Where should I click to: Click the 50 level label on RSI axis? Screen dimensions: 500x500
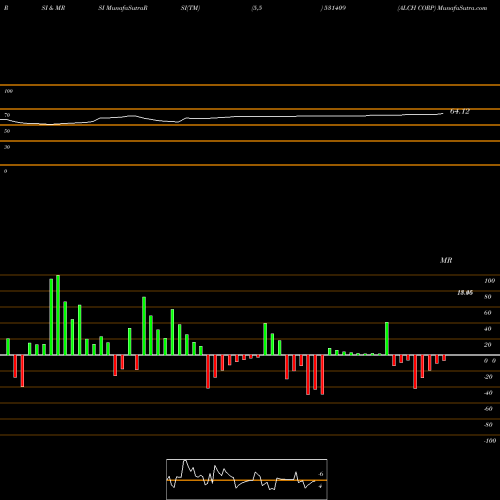tap(7, 131)
